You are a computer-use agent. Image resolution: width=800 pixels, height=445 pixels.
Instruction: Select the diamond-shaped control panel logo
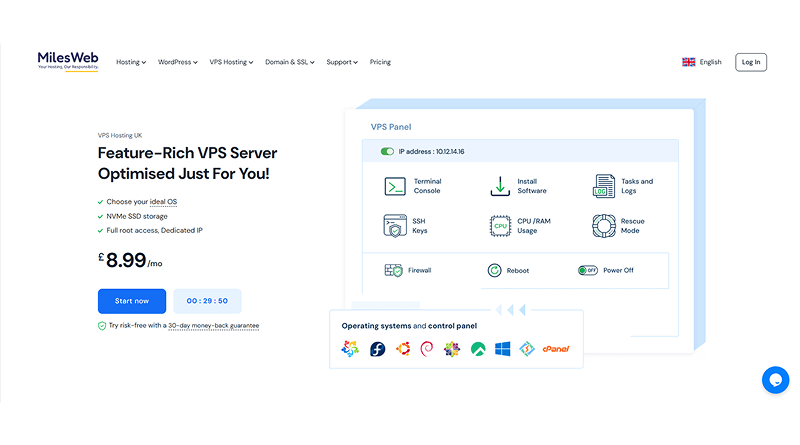point(527,349)
